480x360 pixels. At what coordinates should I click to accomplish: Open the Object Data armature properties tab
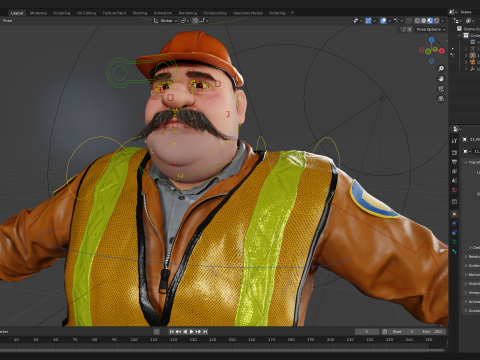[x=454, y=242]
